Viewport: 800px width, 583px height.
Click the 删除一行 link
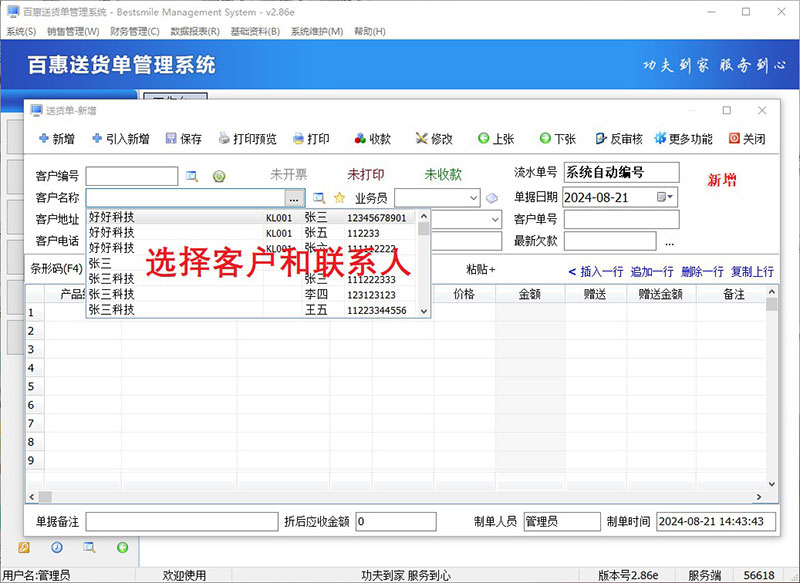click(702, 272)
